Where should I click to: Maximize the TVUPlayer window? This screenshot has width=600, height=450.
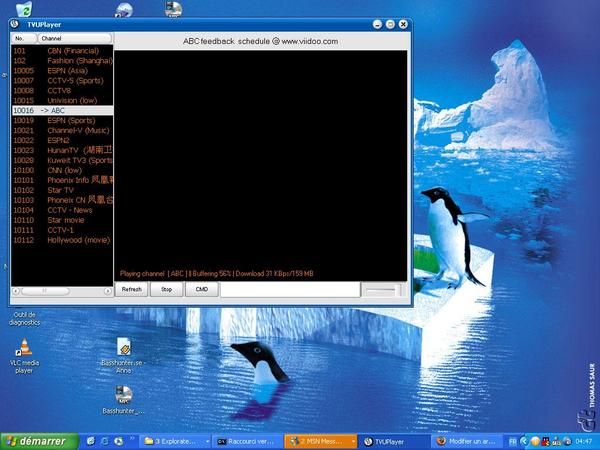tap(390, 24)
